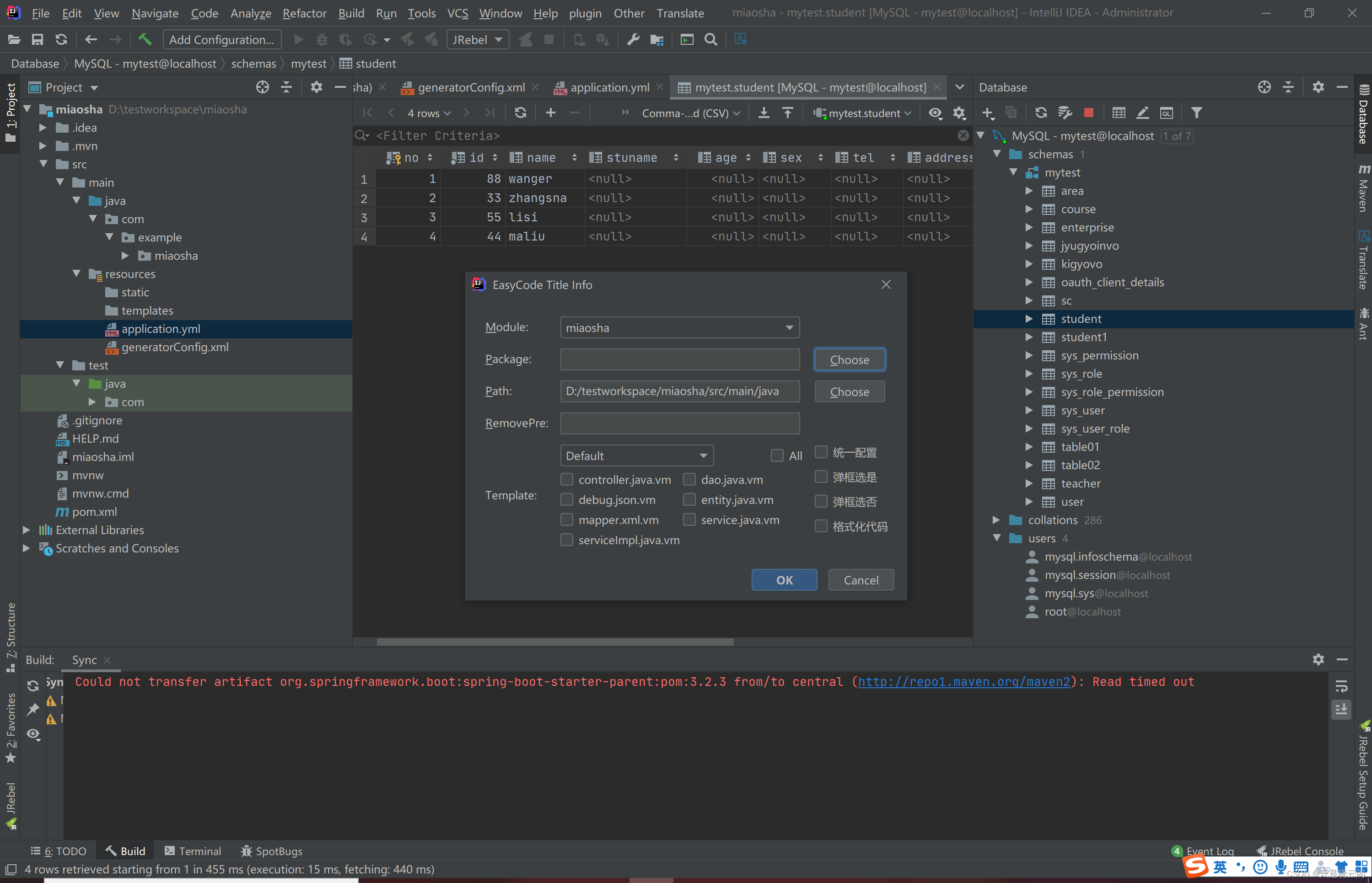Open the Refactor menu
Viewport: 1372px width, 883px height.
coord(304,13)
